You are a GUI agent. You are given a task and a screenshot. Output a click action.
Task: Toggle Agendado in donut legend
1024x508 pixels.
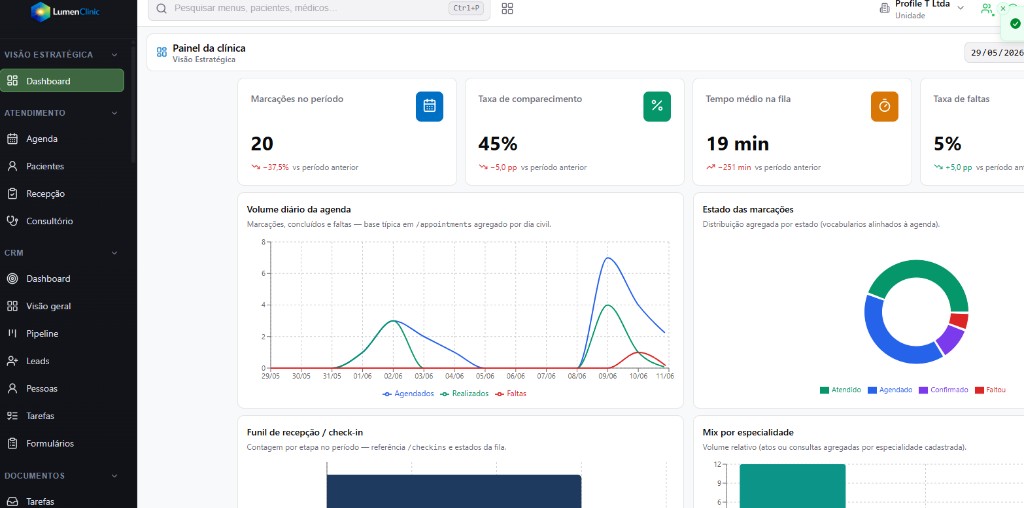click(x=890, y=390)
